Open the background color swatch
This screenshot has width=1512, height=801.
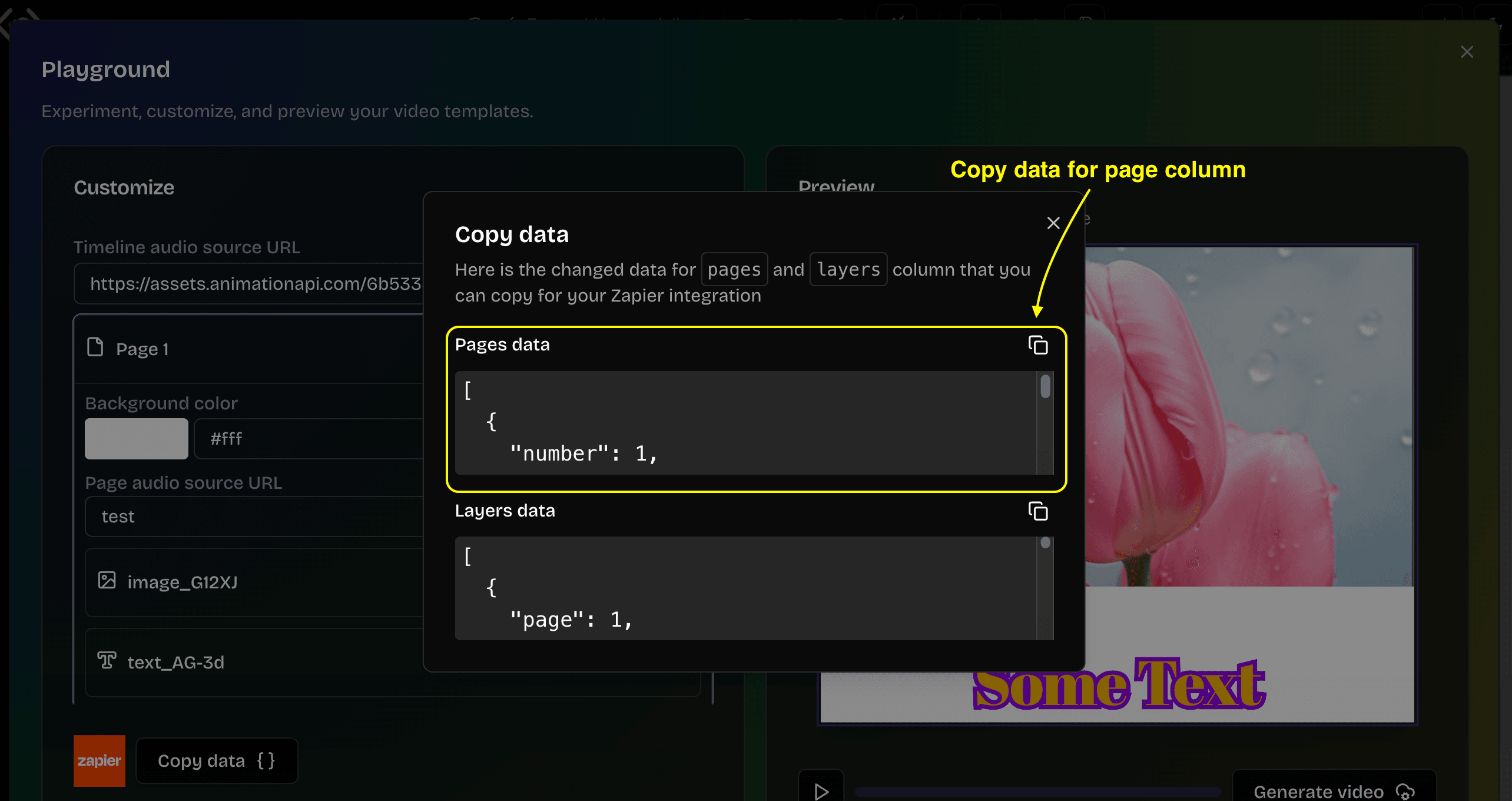[x=136, y=439]
